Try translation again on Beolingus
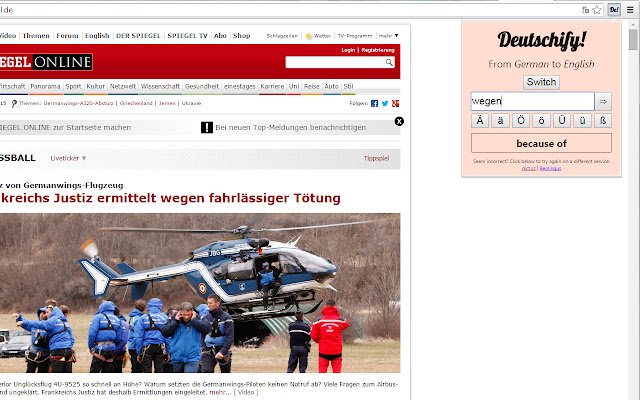 [550, 168]
